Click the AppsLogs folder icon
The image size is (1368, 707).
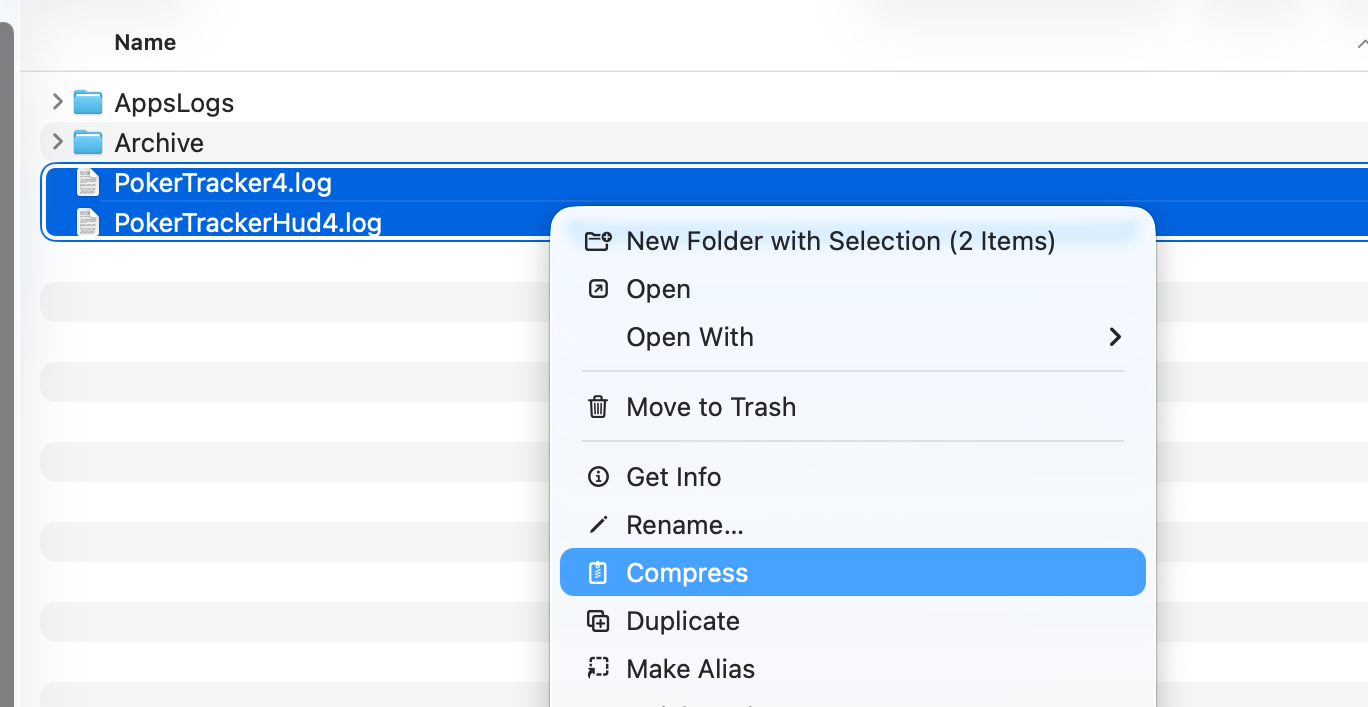pos(88,102)
